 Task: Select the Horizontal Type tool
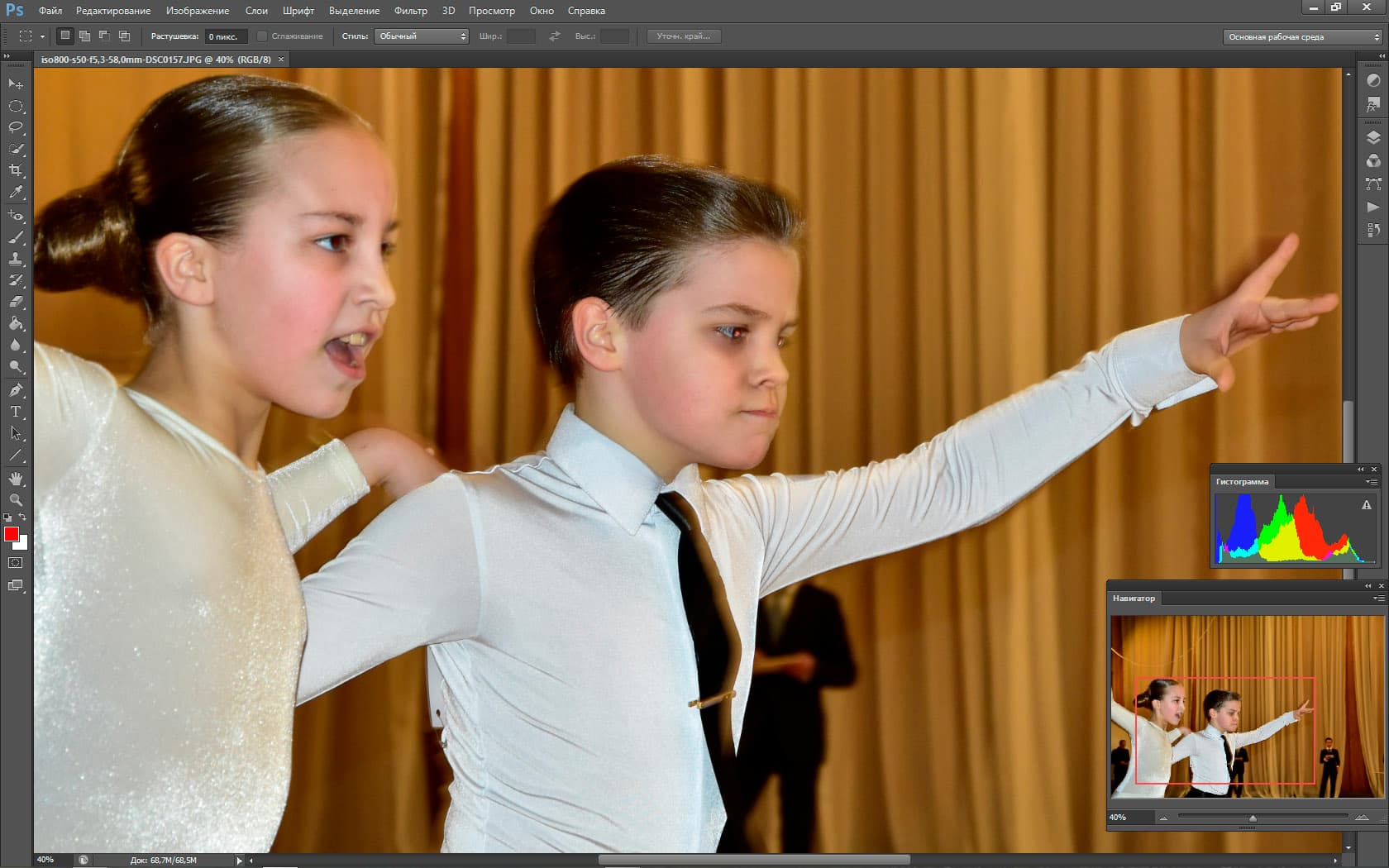pos(16,412)
